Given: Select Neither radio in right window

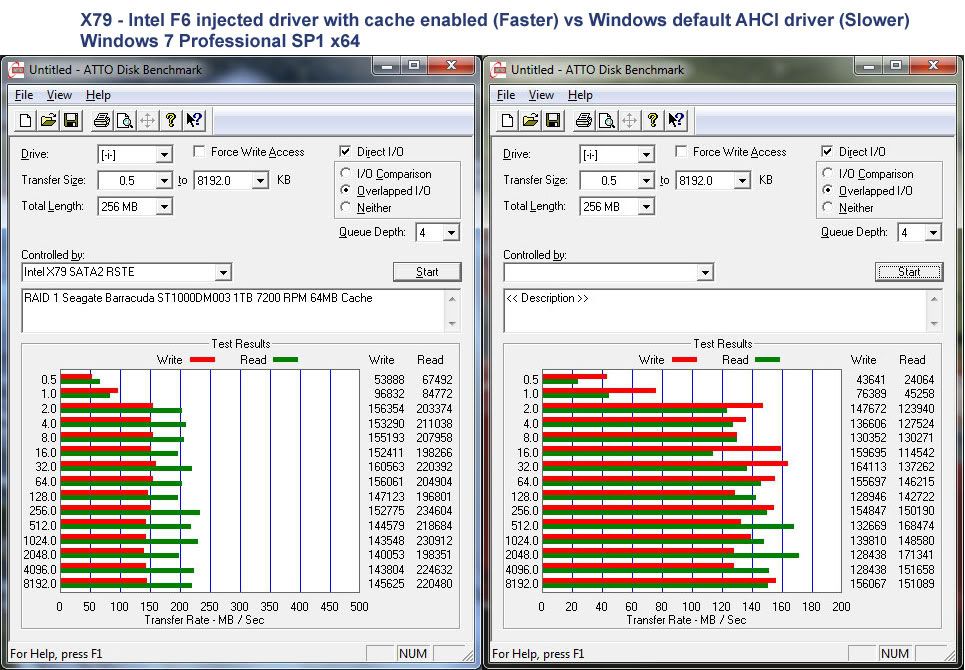Looking at the screenshot, I should coord(827,207).
